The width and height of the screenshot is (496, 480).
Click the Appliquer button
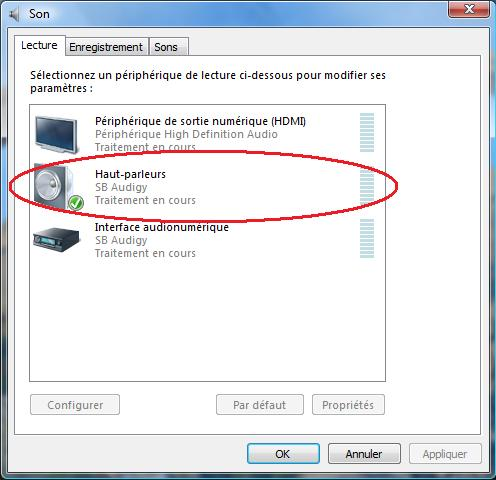[x=445, y=454]
